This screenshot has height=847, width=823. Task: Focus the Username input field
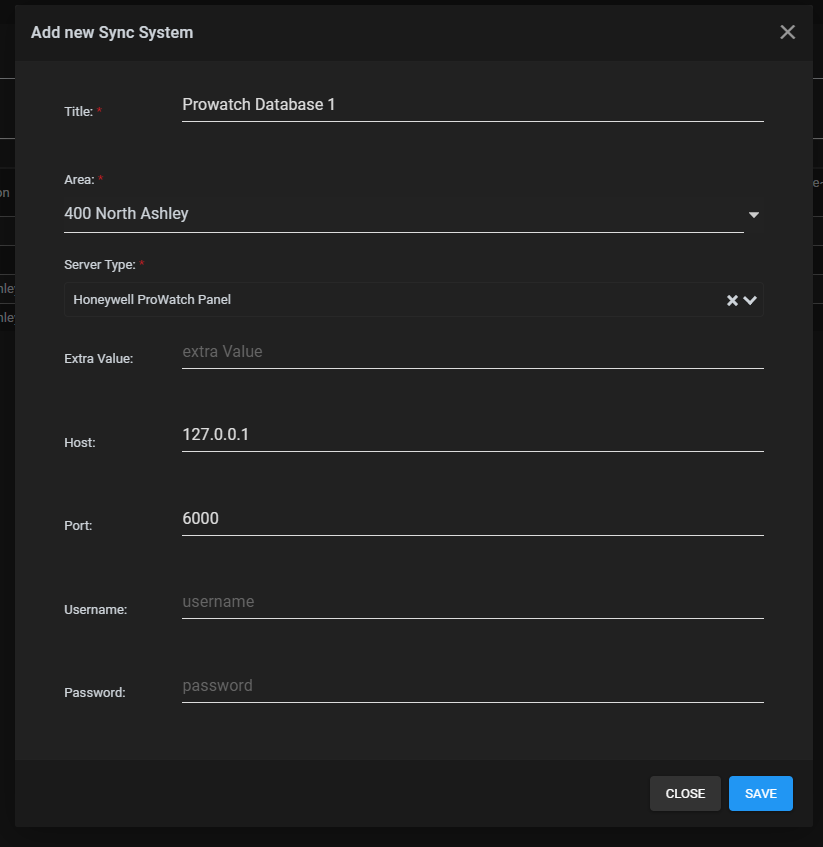pyautogui.click(x=473, y=602)
